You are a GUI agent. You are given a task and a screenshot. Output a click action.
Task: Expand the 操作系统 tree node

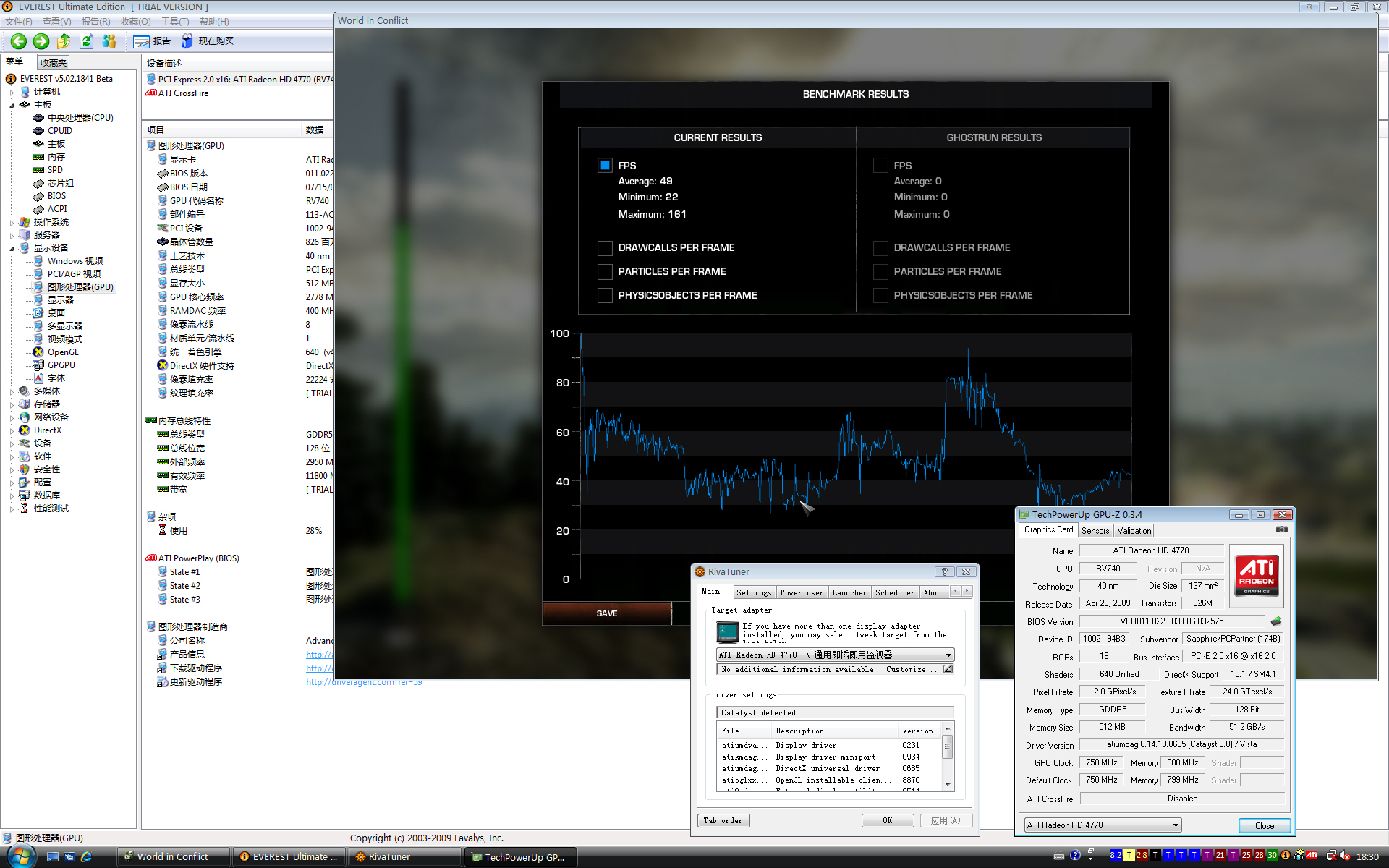tap(12, 223)
